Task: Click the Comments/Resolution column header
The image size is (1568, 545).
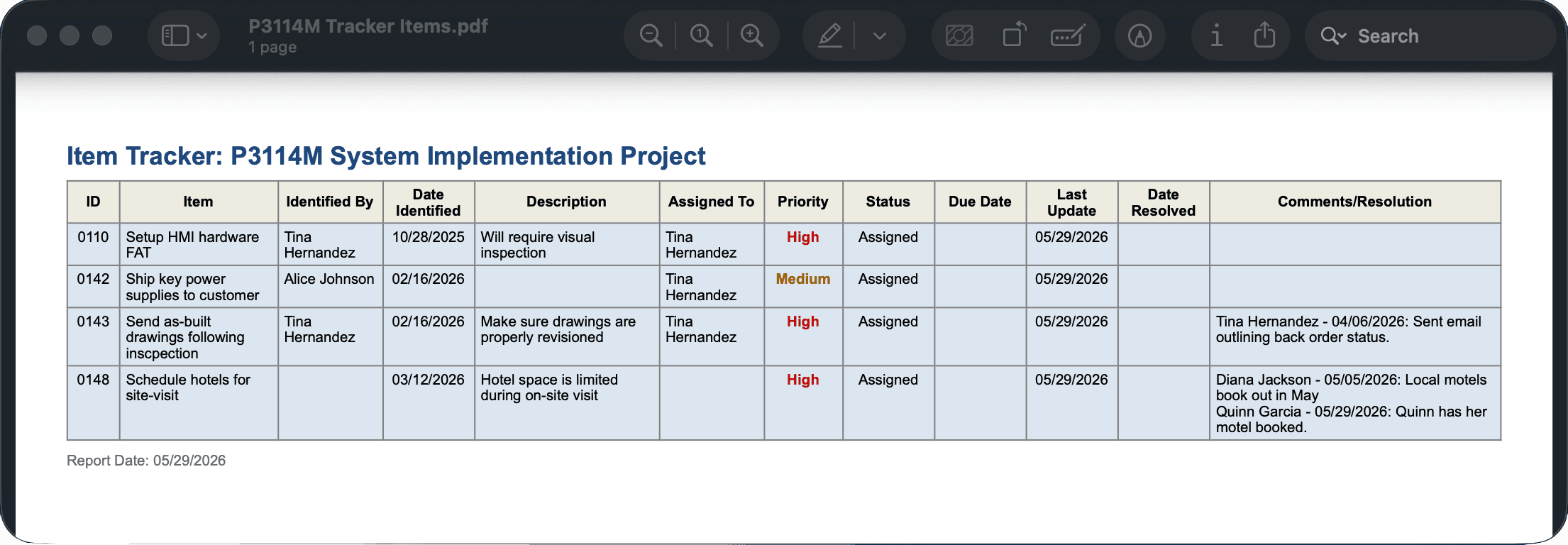Action: coord(1354,202)
